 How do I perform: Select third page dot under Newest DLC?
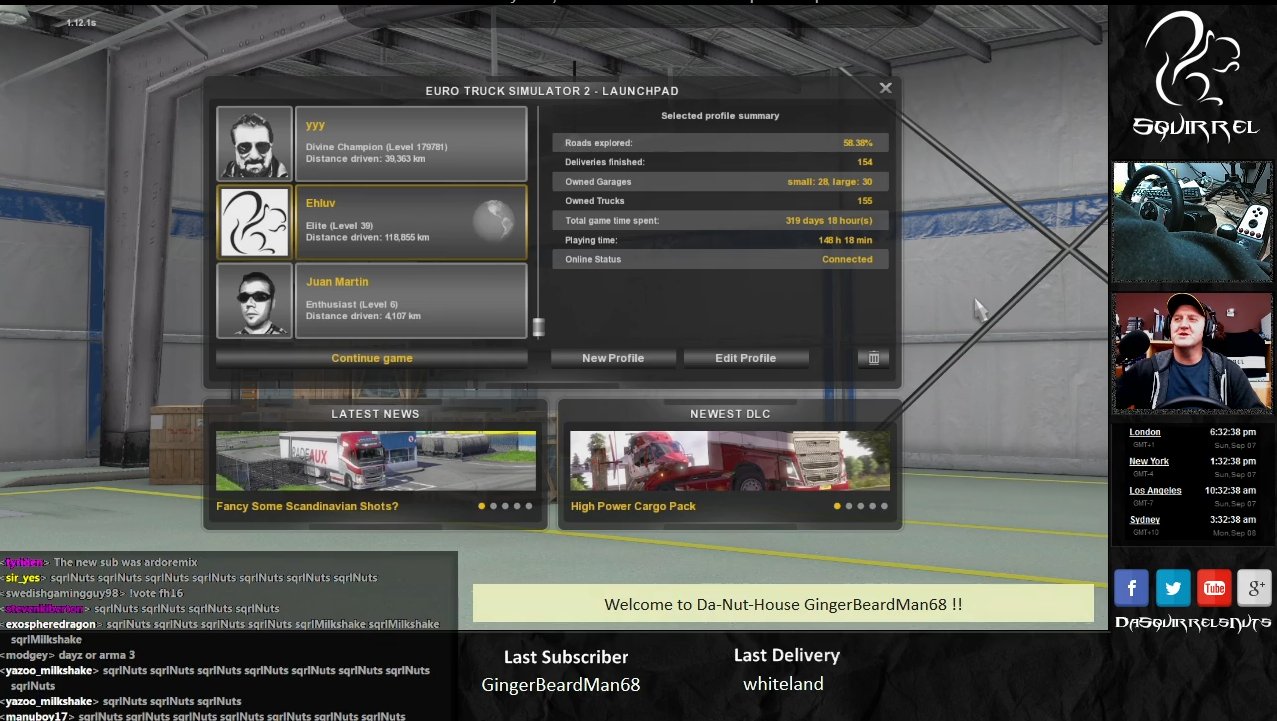[x=860, y=506]
